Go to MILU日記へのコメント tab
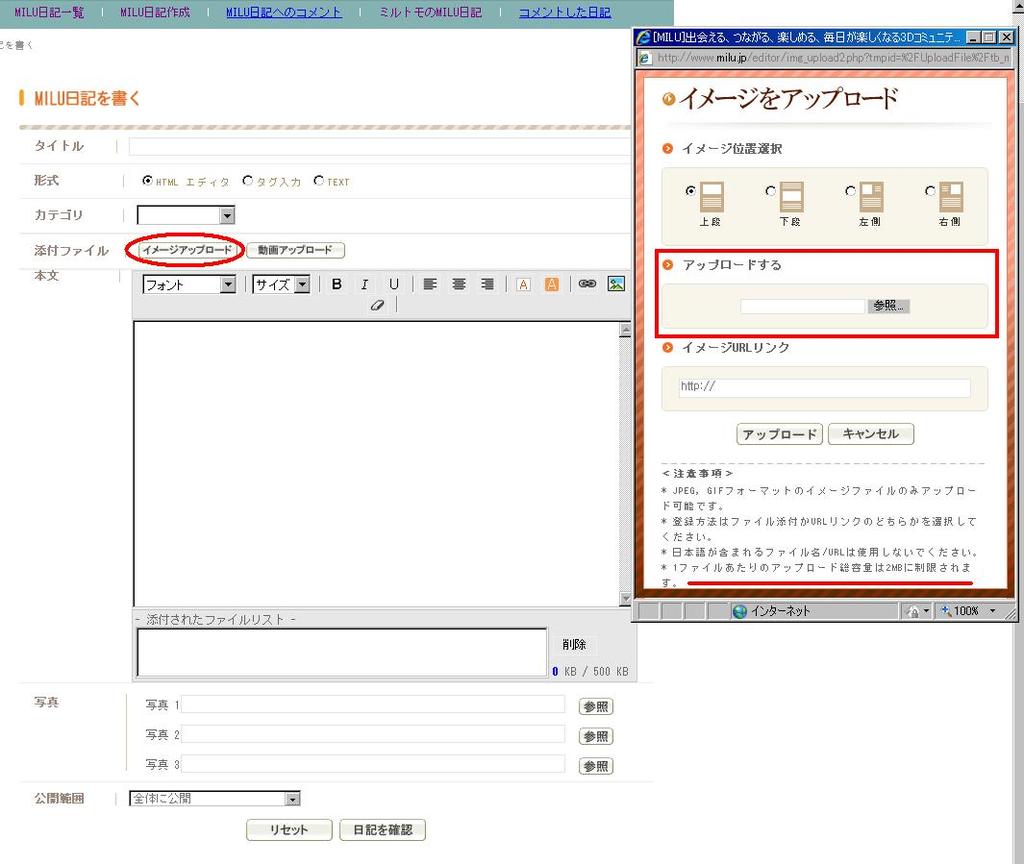 284,13
